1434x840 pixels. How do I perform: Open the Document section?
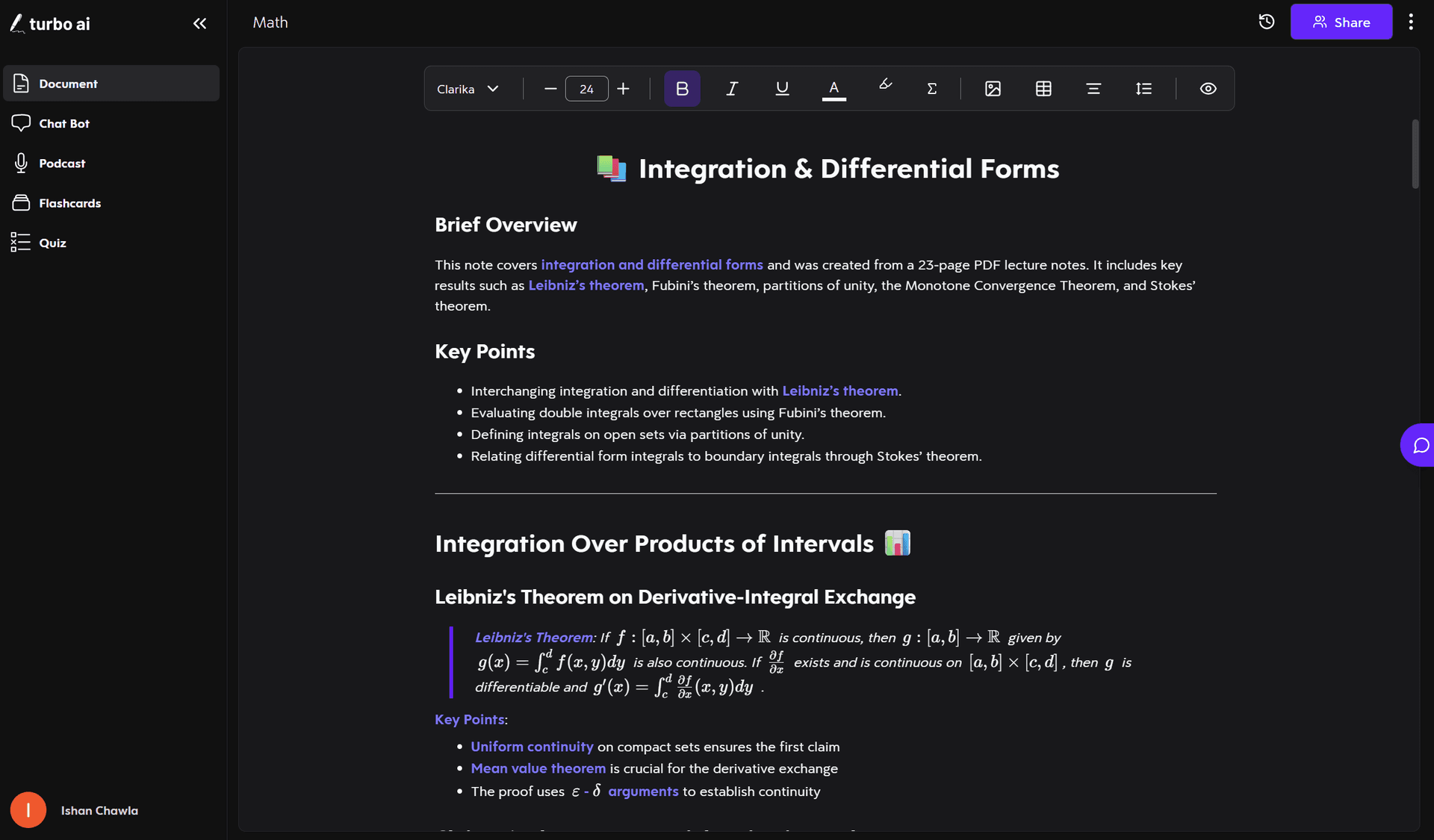[x=111, y=84]
